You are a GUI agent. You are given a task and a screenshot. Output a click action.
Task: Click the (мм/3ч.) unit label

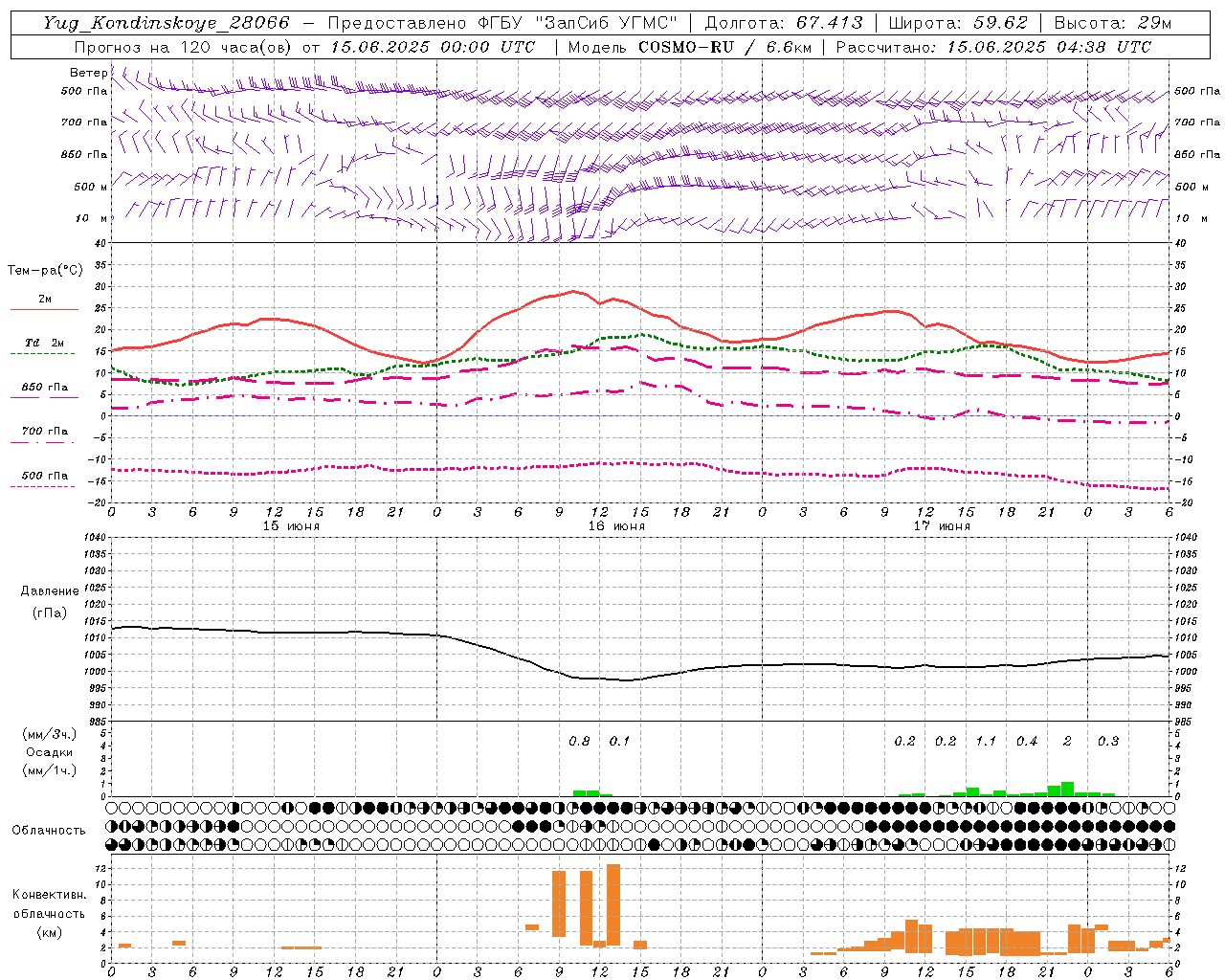click(x=50, y=734)
